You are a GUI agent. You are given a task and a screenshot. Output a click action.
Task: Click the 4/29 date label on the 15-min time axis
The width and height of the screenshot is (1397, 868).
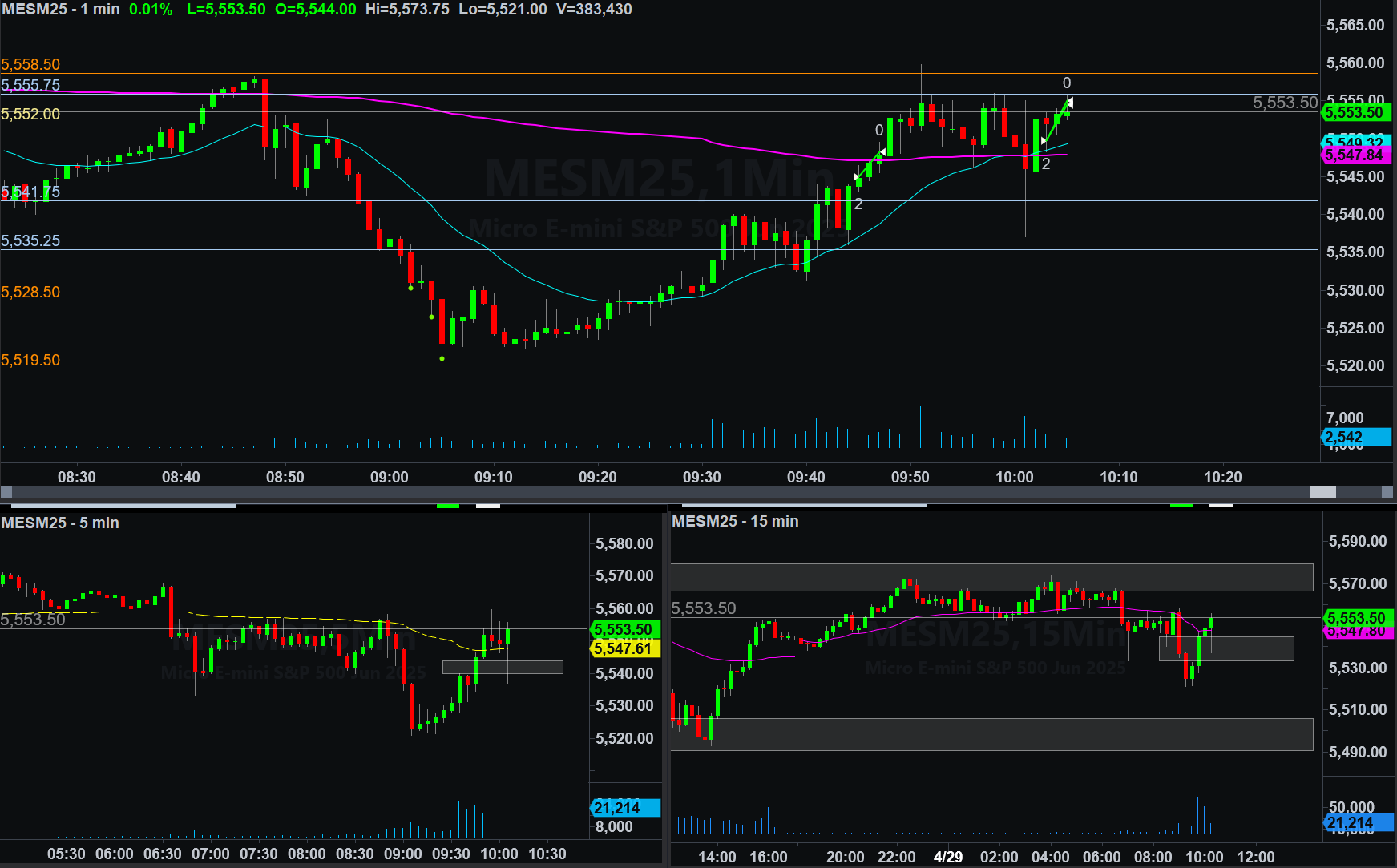point(947,857)
